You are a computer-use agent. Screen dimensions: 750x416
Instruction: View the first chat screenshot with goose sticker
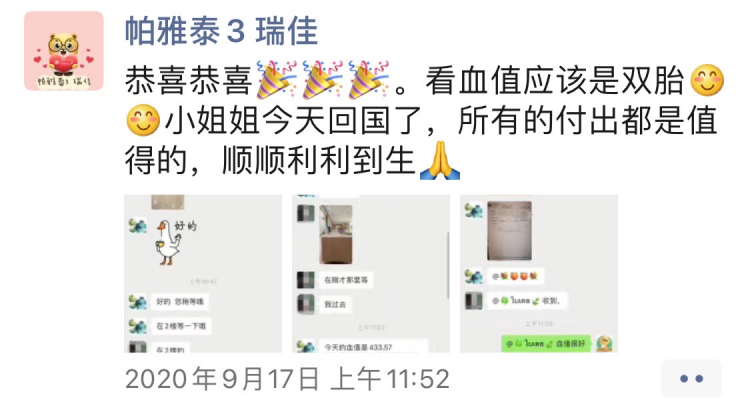tap(203, 274)
